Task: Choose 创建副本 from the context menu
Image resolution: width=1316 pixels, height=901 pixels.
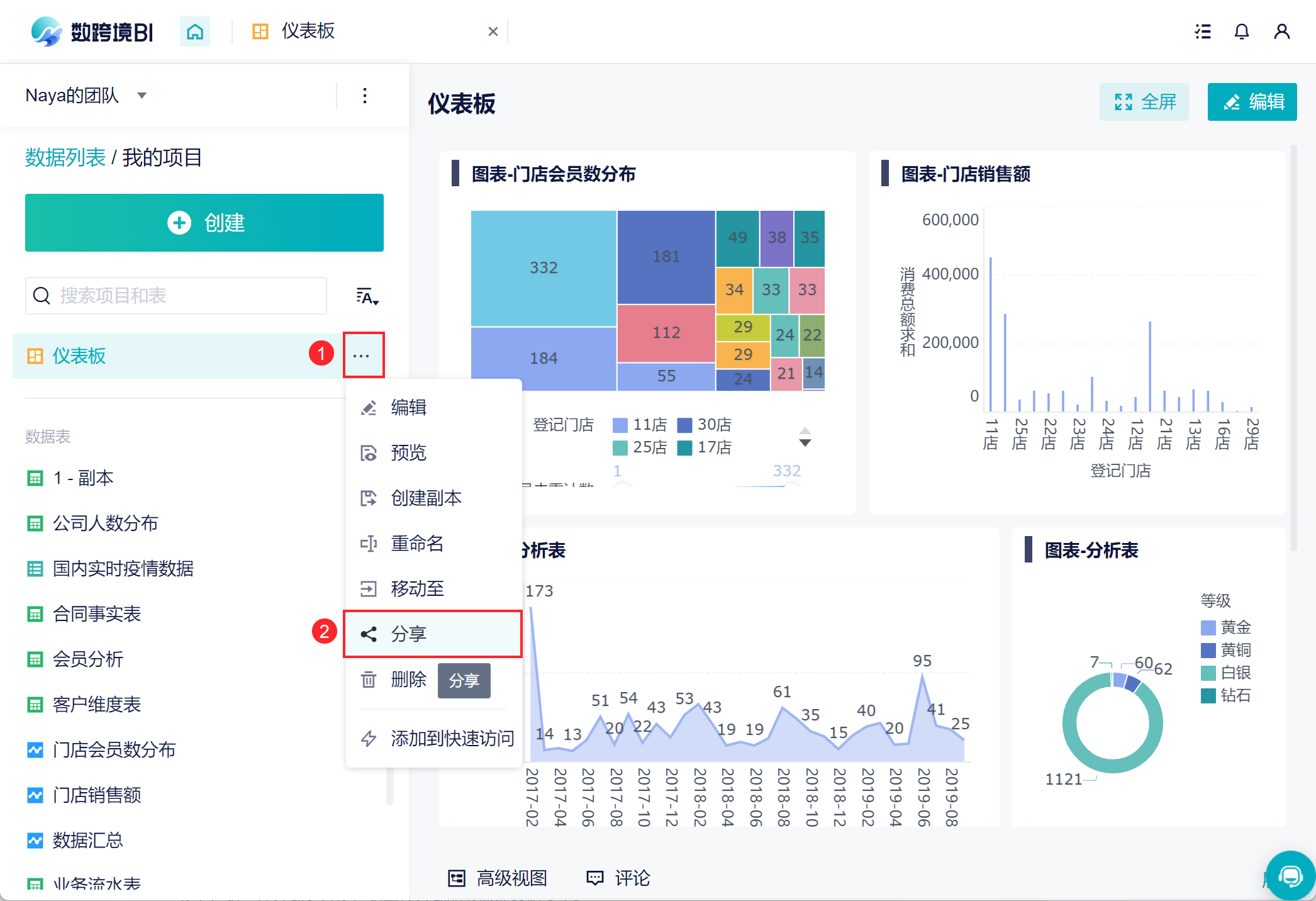Action: click(426, 498)
